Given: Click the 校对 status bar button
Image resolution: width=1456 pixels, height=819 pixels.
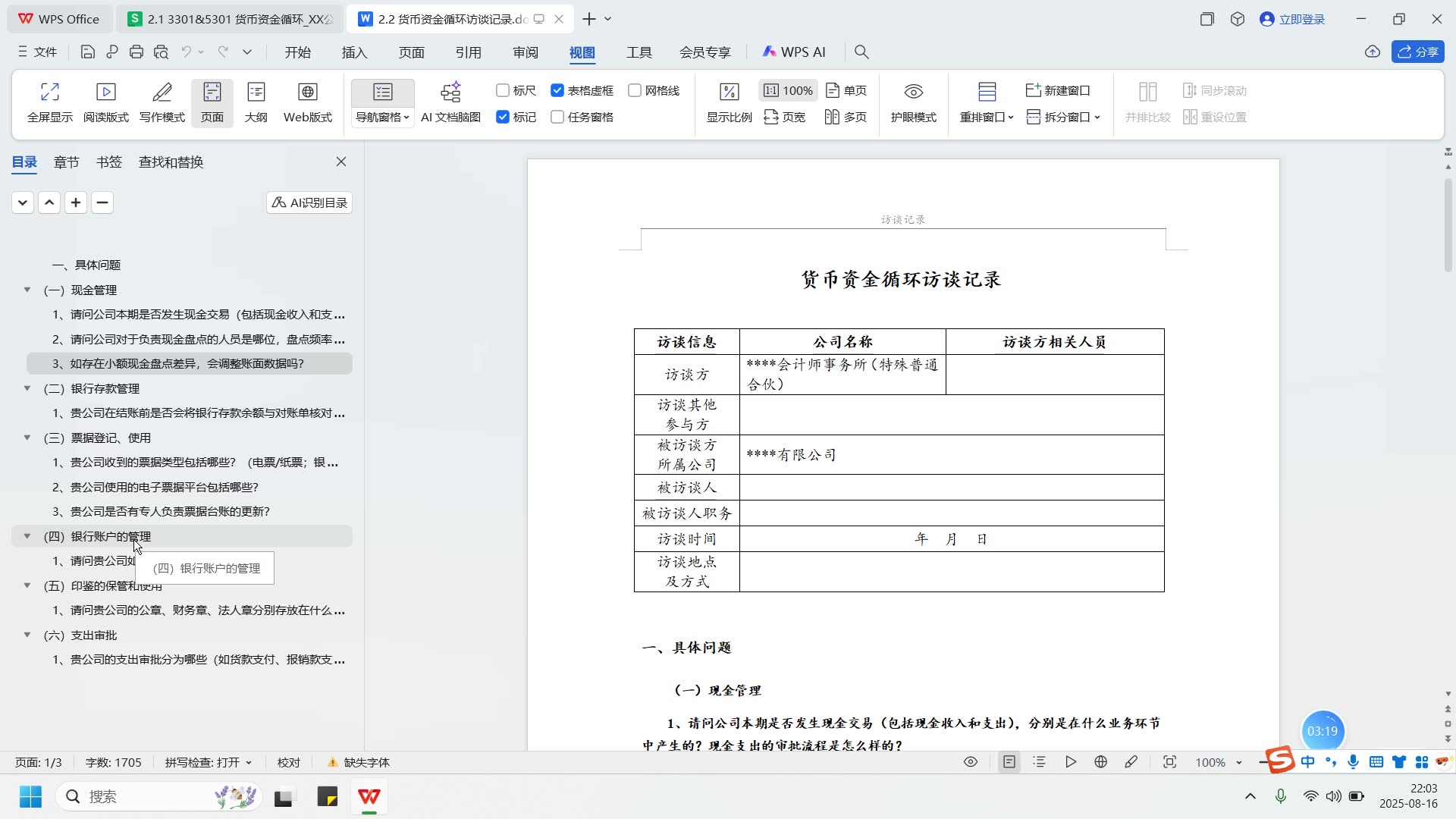Looking at the screenshot, I should [288, 762].
